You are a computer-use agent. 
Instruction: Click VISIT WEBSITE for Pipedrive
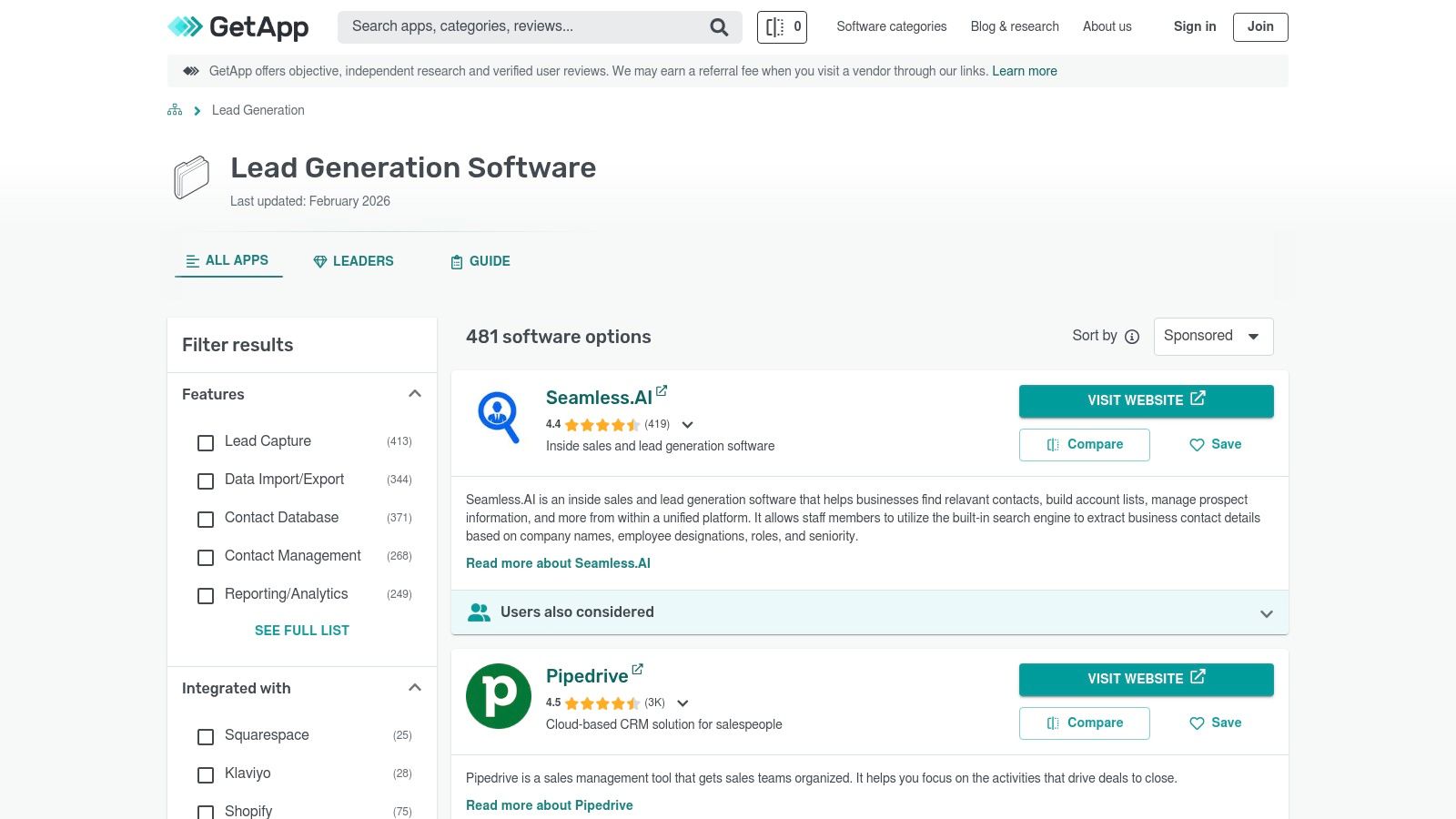pyautogui.click(x=1146, y=679)
